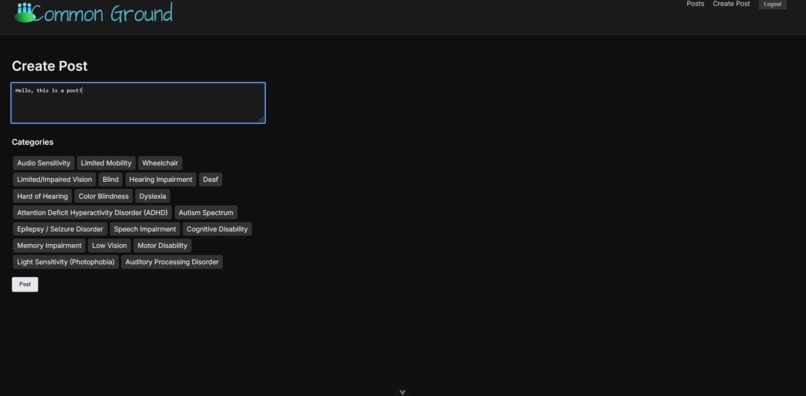Choose the Autism Spectrum category

pos(206,212)
